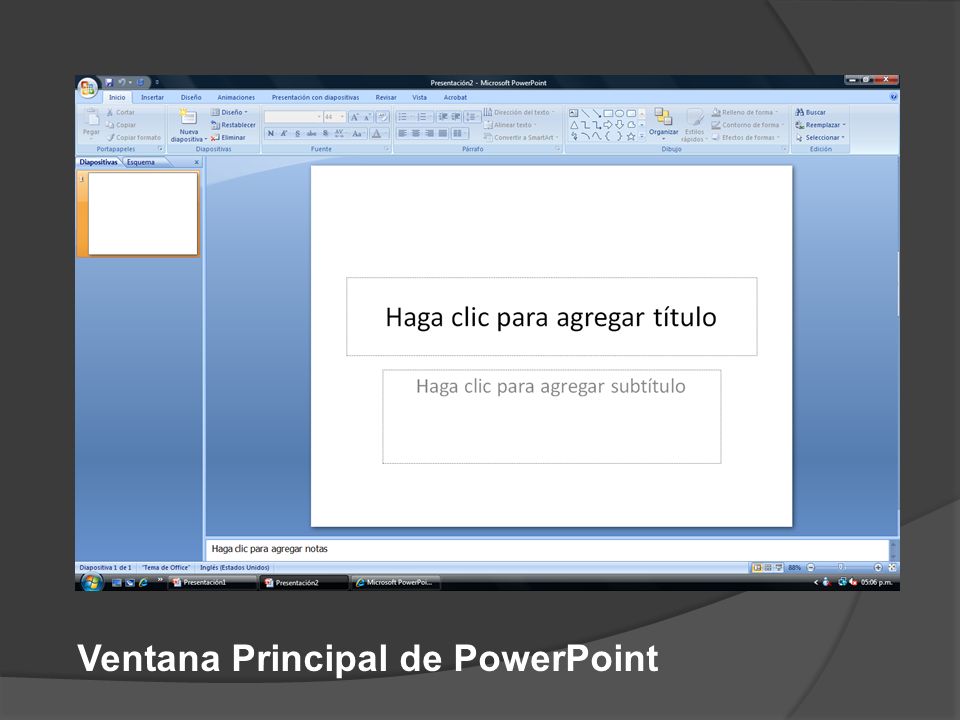This screenshot has height=720, width=960.
Task: Click the numbered list icon
Action: tap(424, 117)
